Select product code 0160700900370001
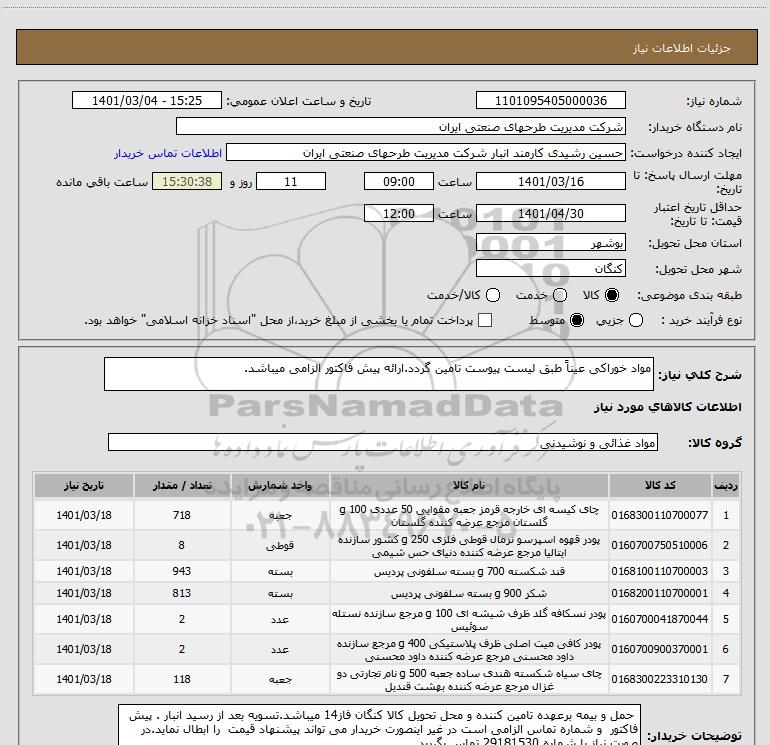This screenshot has width=770, height=745. tap(660, 649)
